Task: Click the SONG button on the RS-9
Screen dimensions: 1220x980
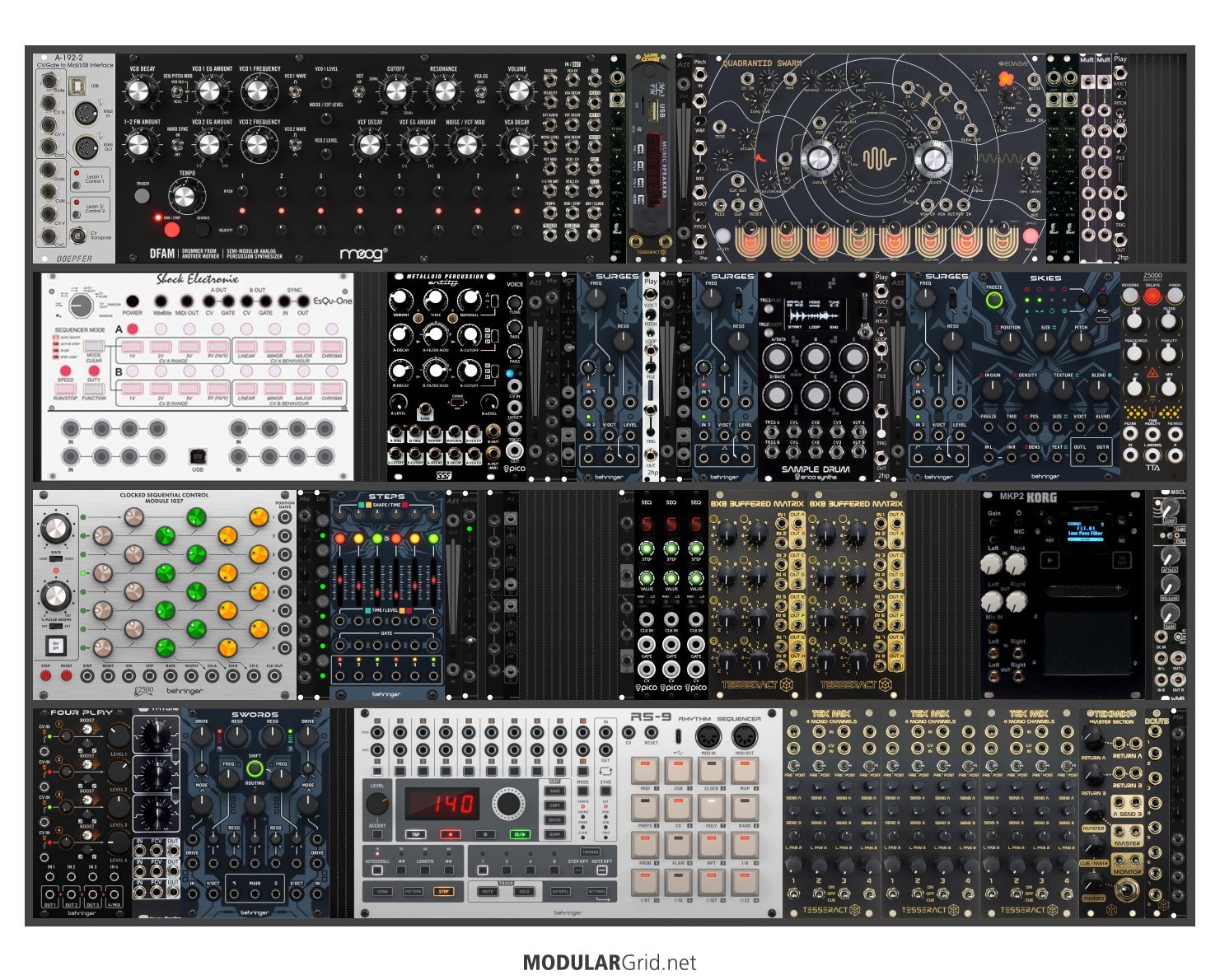Action: tap(382, 891)
